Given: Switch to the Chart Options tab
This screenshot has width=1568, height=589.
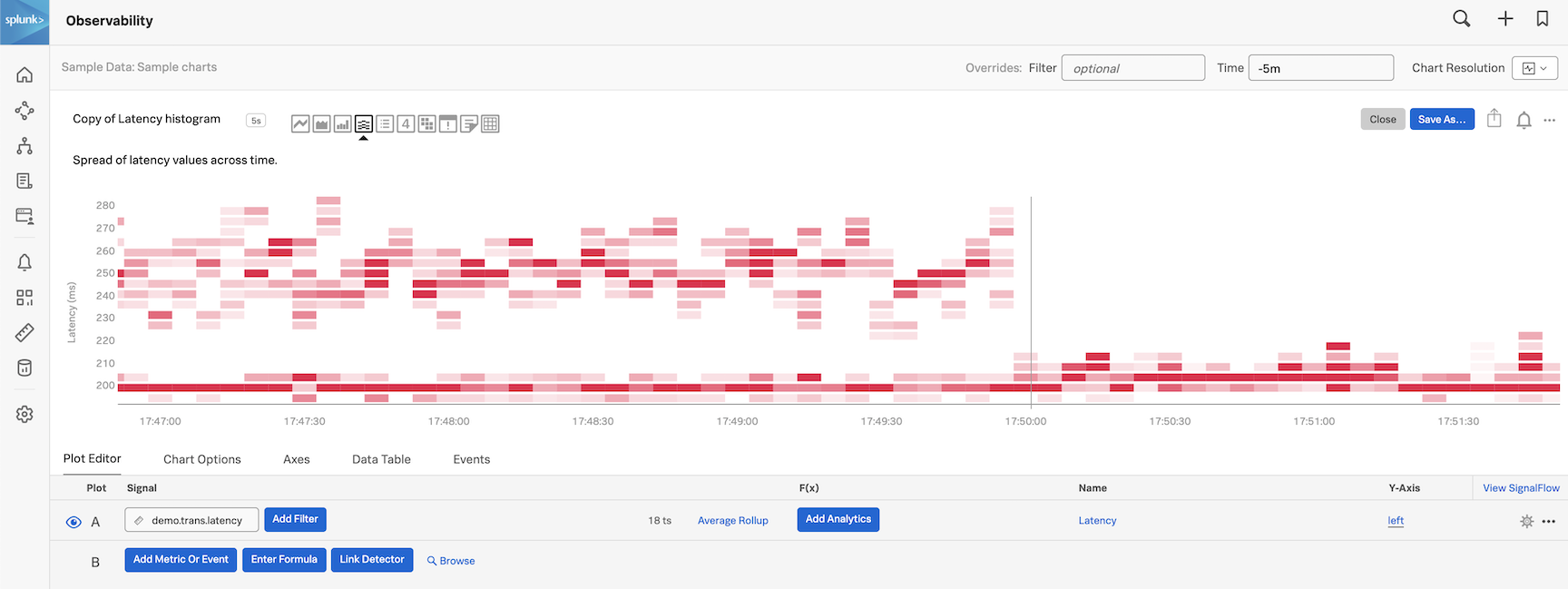Looking at the screenshot, I should (201, 459).
